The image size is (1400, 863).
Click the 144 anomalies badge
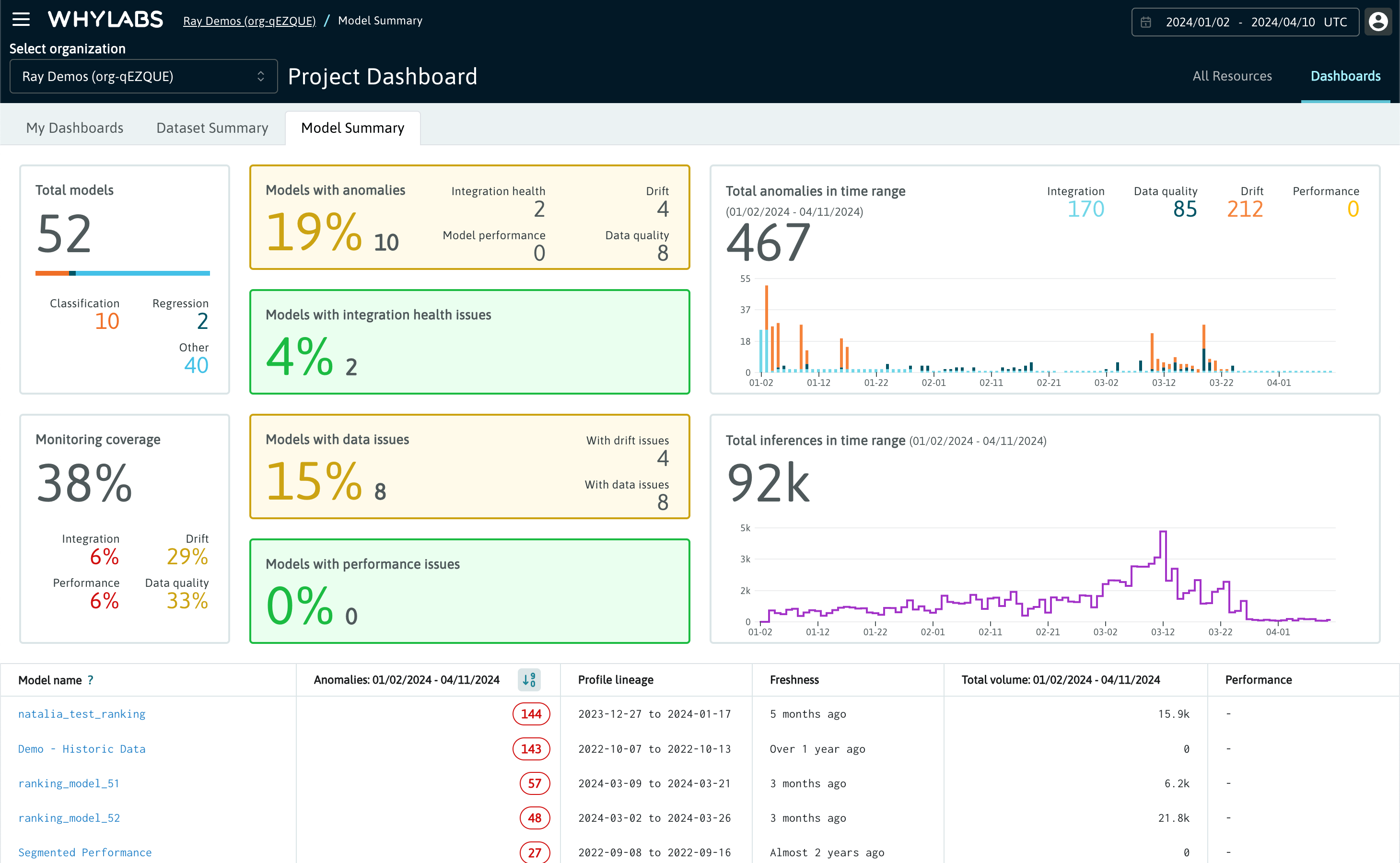[531, 714]
